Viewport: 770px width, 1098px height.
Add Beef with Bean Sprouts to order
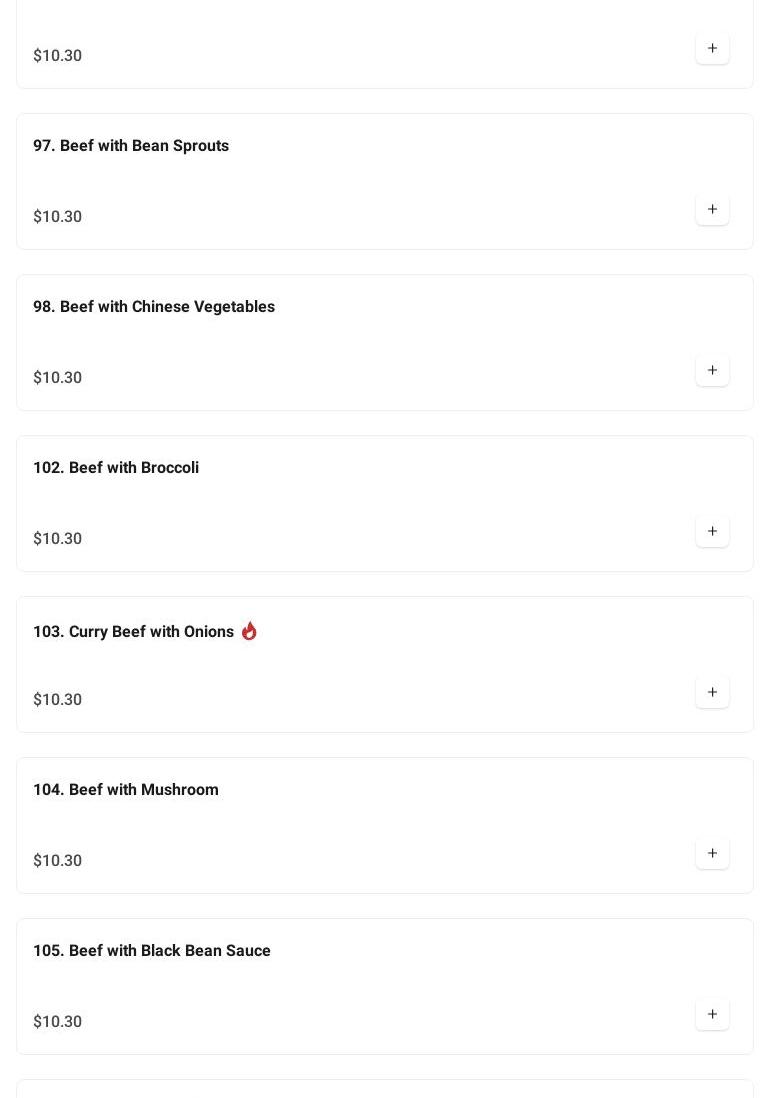pos(712,210)
